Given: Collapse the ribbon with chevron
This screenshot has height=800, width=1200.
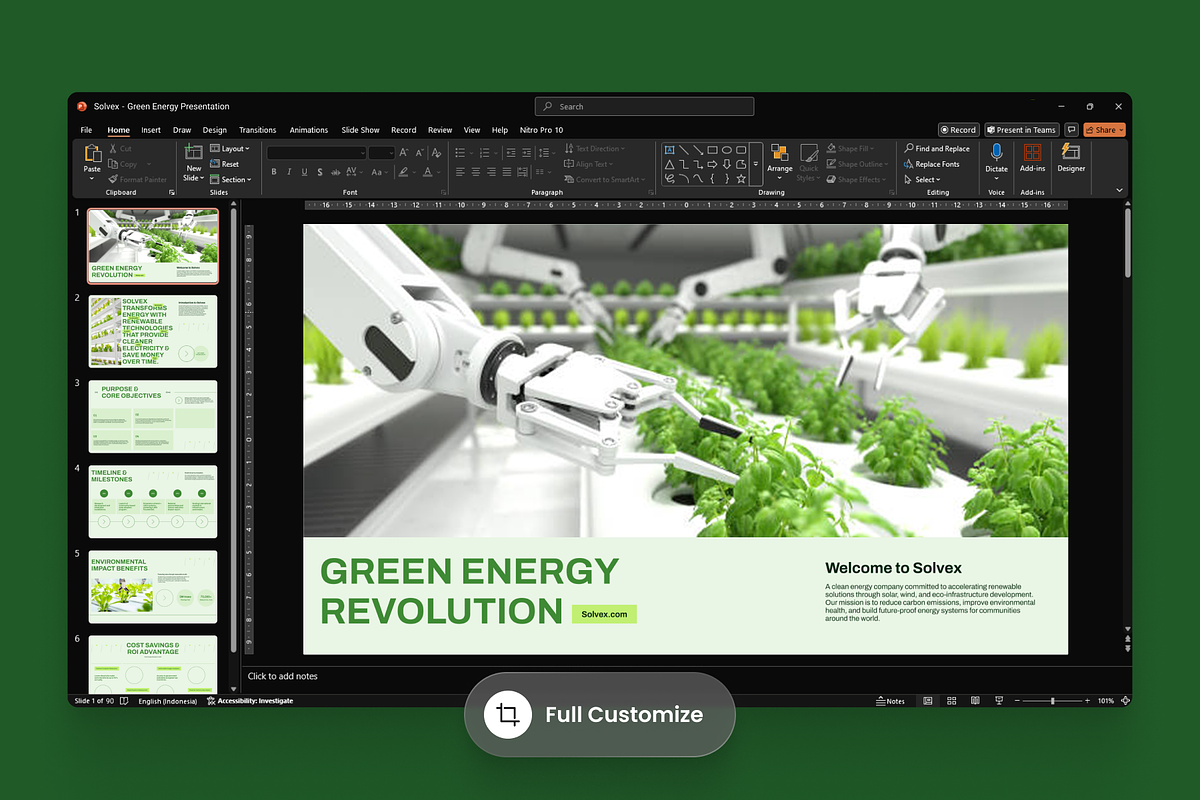Looking at the screenshot, I should coord(1119,189).
